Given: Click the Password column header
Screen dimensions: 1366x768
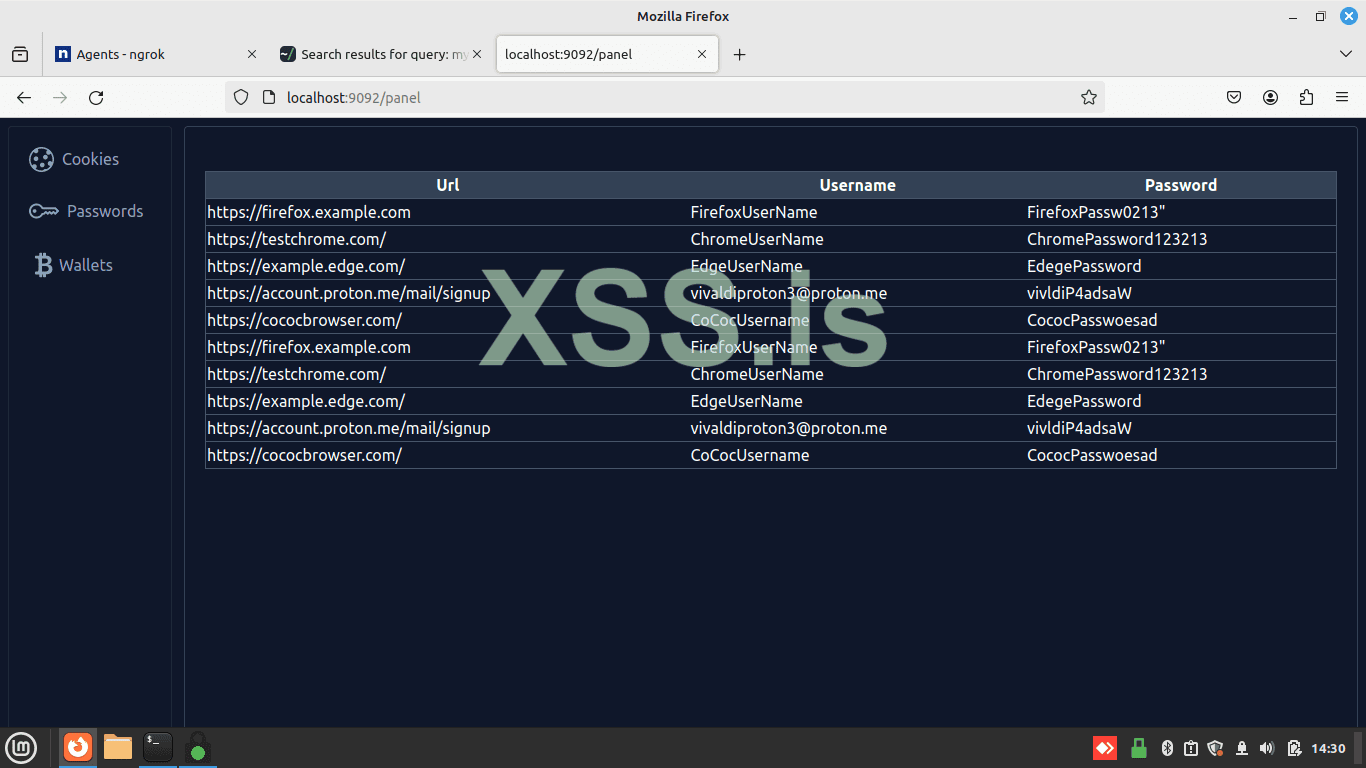Looking at the screenshot, I should pos(1181,185).
